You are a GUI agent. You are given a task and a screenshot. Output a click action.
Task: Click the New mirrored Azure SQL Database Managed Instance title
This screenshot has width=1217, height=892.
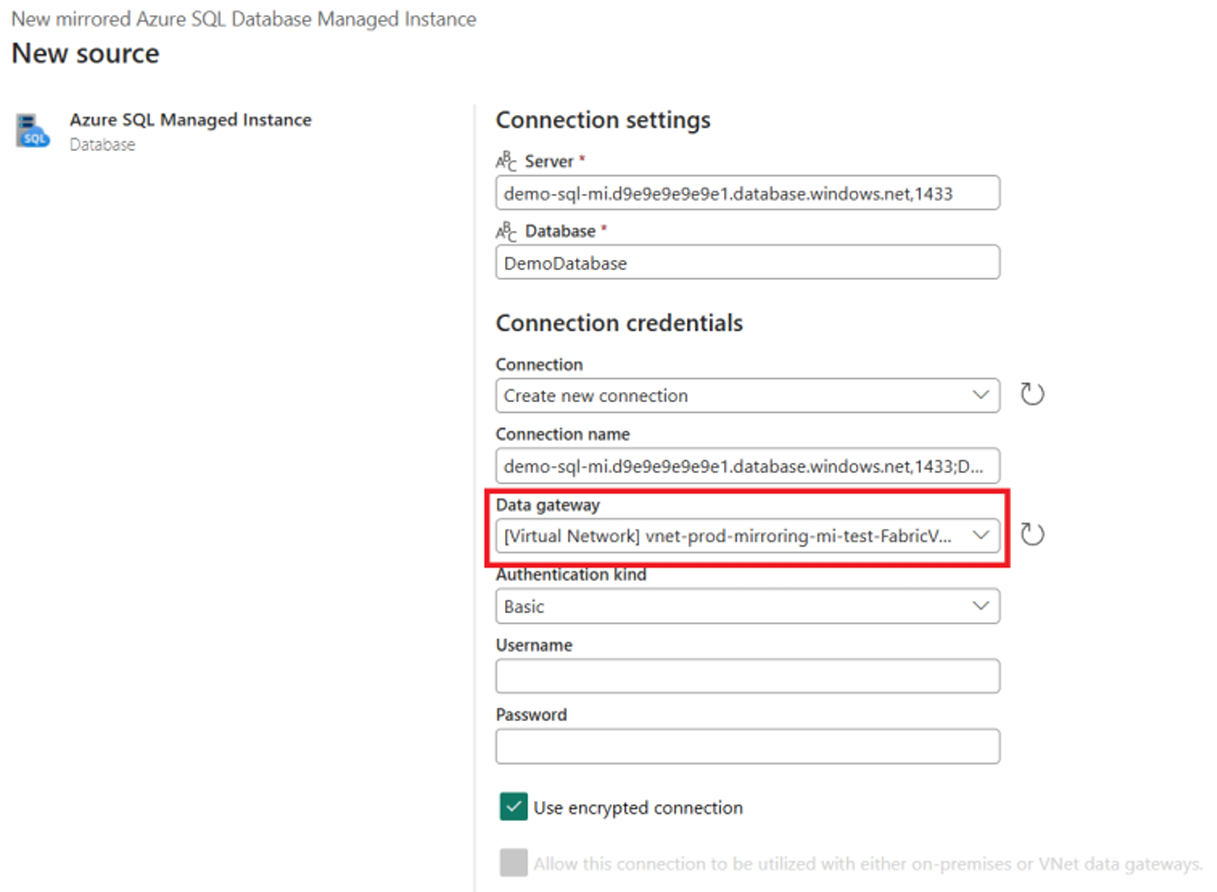coord(244,19)
